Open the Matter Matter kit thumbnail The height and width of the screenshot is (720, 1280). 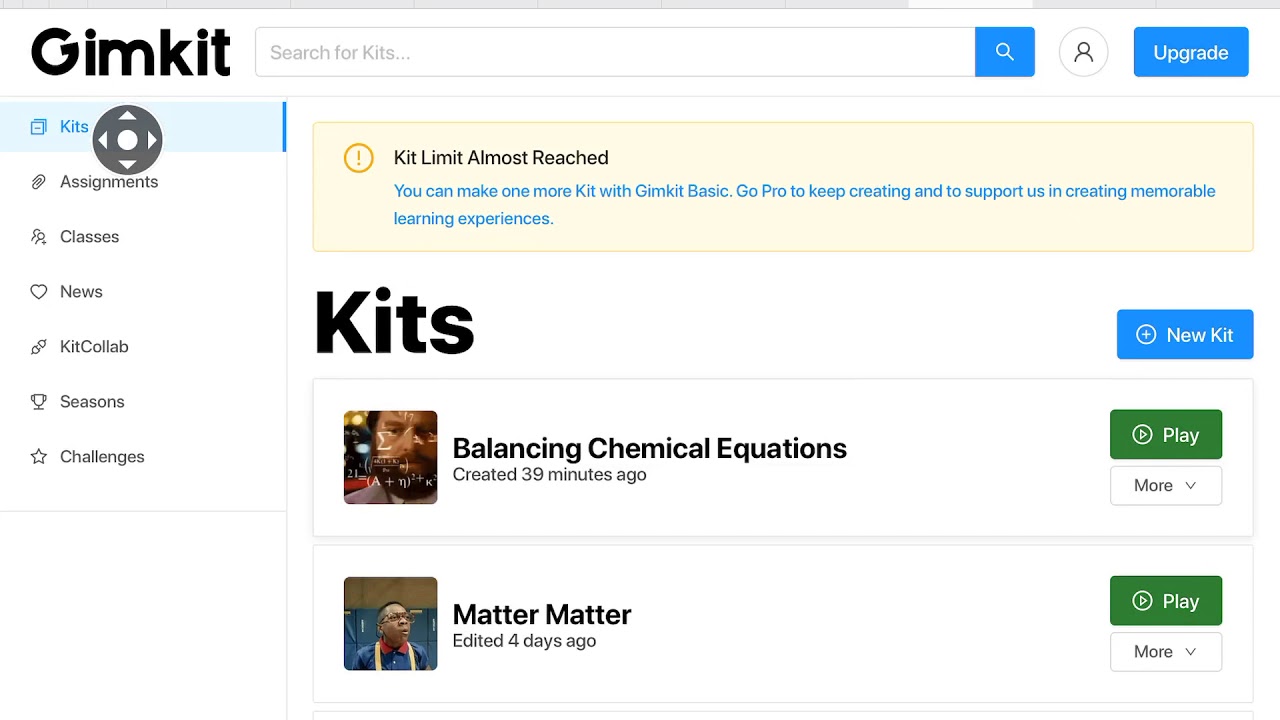(x=390, y=624)
